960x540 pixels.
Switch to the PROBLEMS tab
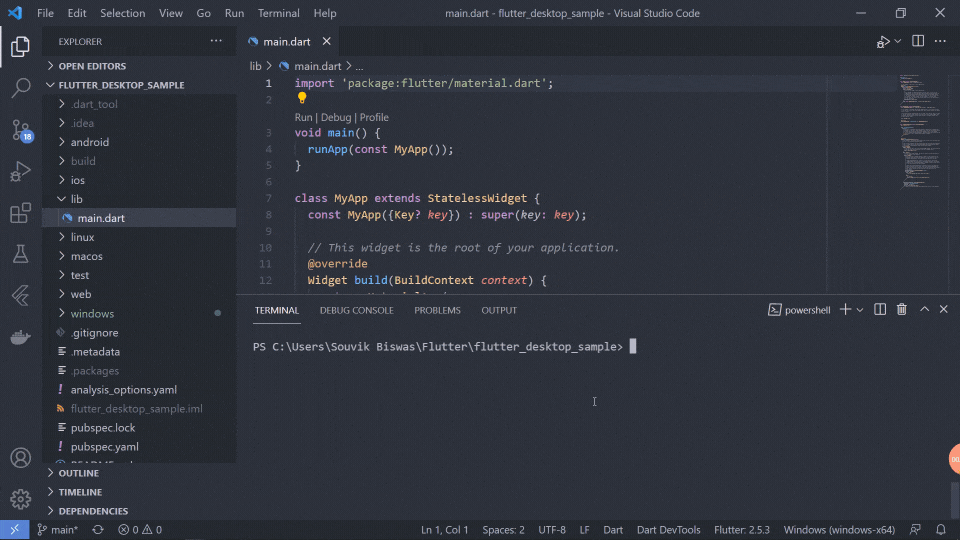[x=437, y=310]
